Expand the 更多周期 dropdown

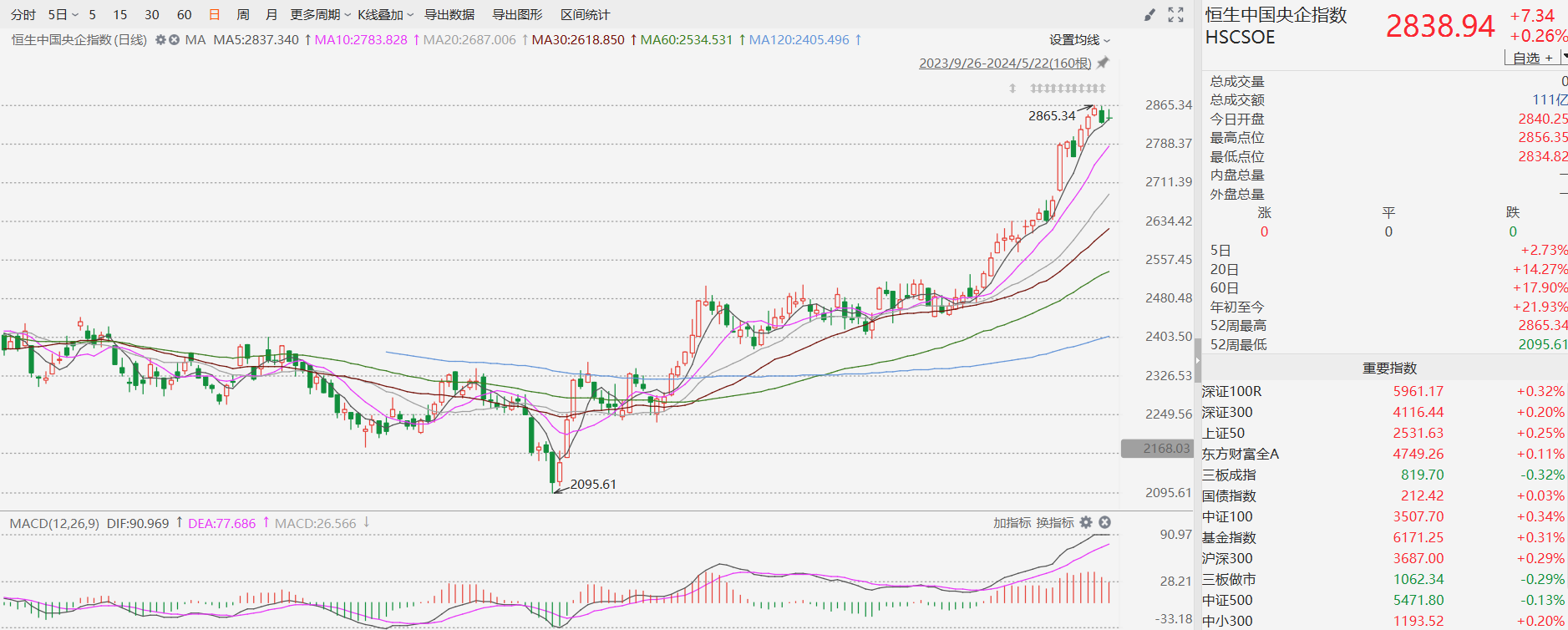[320, 15]
